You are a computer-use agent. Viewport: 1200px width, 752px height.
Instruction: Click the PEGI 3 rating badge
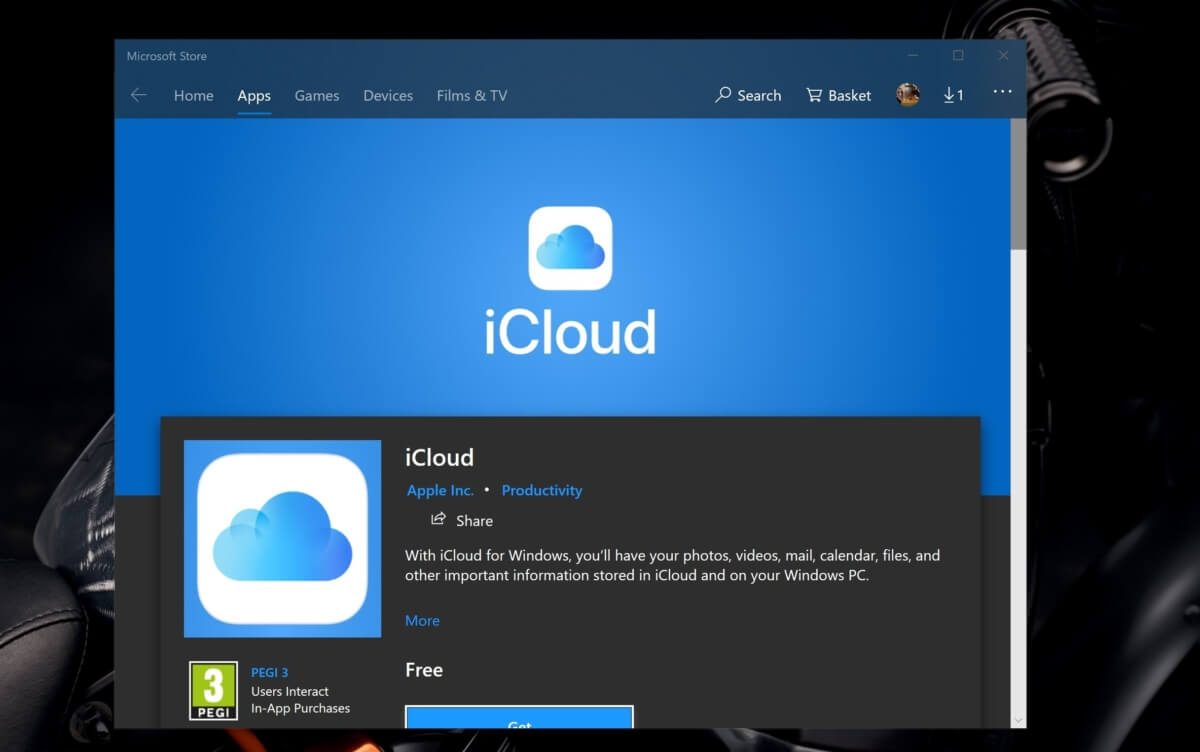pos(213,690)
